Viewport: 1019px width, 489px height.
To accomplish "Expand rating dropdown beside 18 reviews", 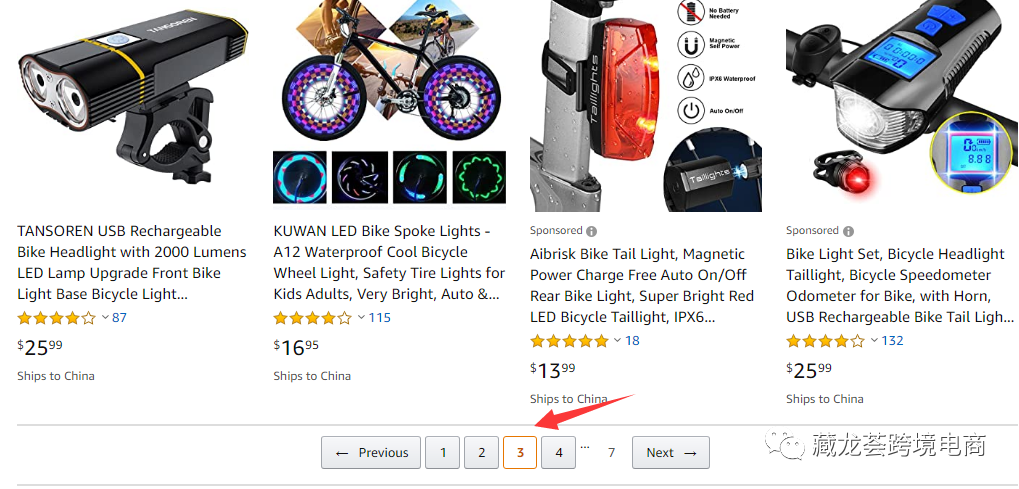I will 617,341.
